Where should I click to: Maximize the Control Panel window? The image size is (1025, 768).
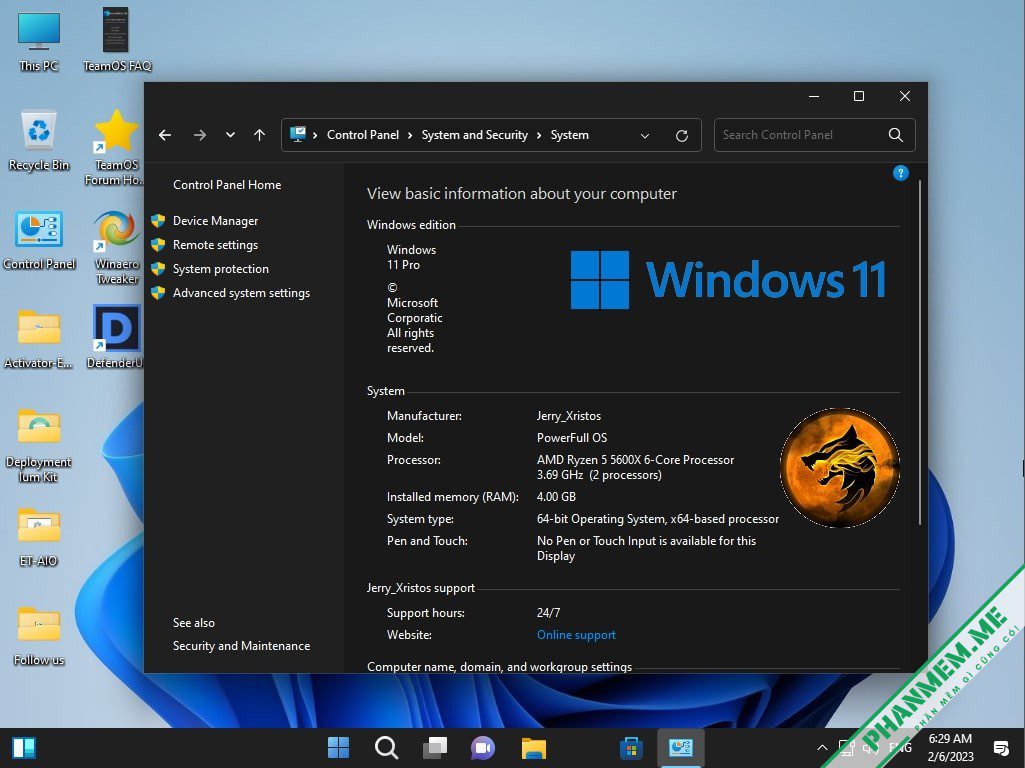(x=859, y=96)
